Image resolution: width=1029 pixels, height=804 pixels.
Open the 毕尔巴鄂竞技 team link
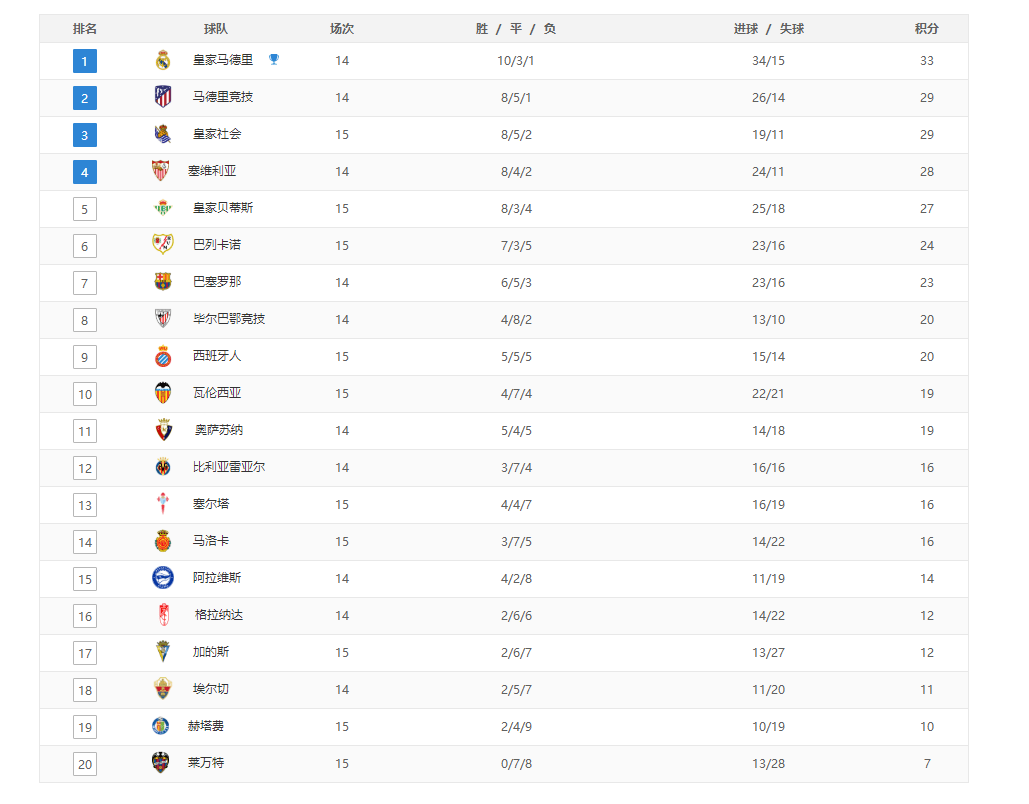click(228, 319)
